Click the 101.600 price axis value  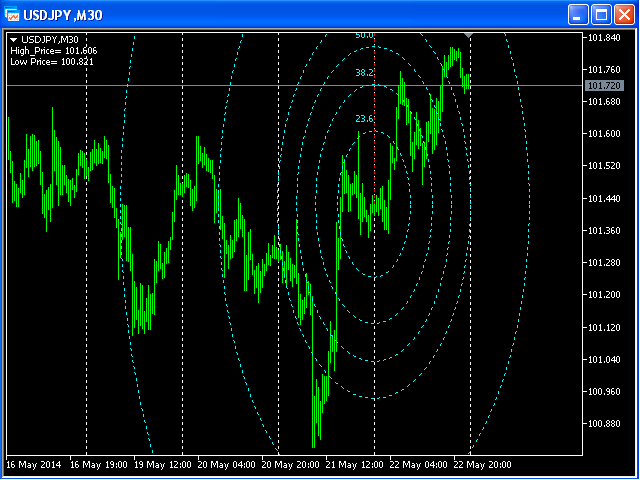(x=604, y=133)
